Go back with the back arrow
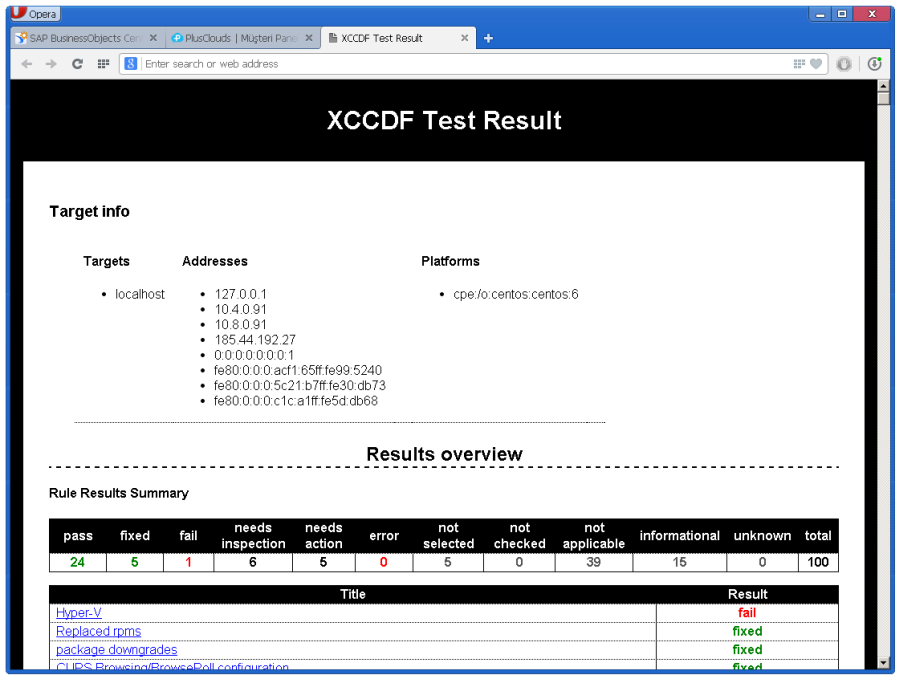900x679 pixels. tap(26, 64)
